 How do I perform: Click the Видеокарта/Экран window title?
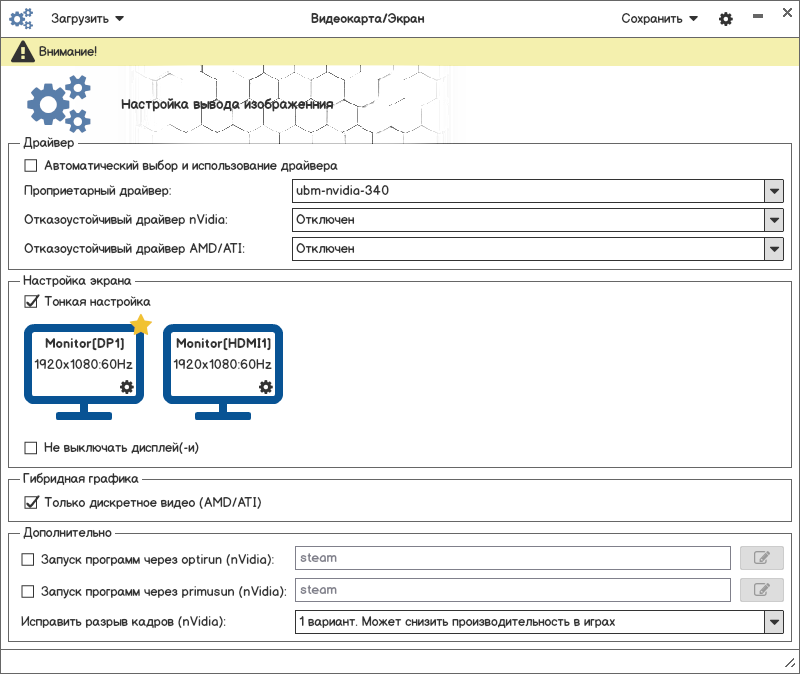click(x=367, y=19)
